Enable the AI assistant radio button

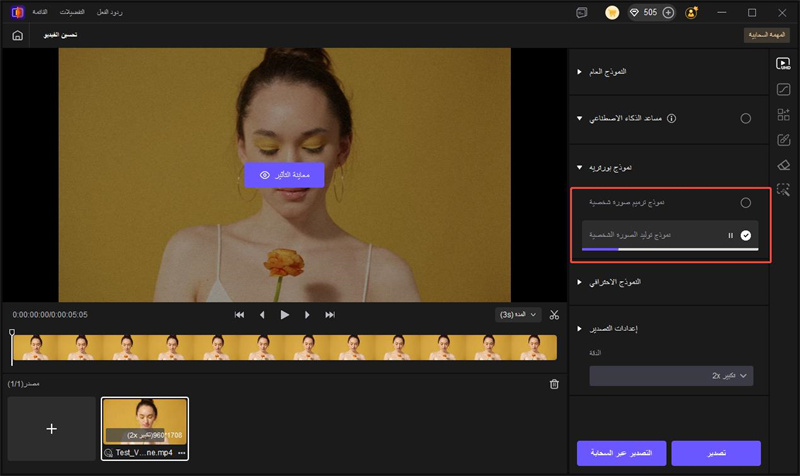pyautogui.click(x=745, y=118)
